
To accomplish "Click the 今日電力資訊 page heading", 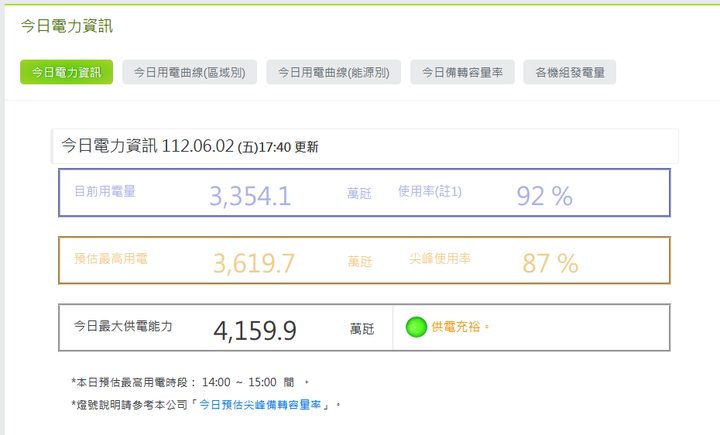I will [67, 26].
